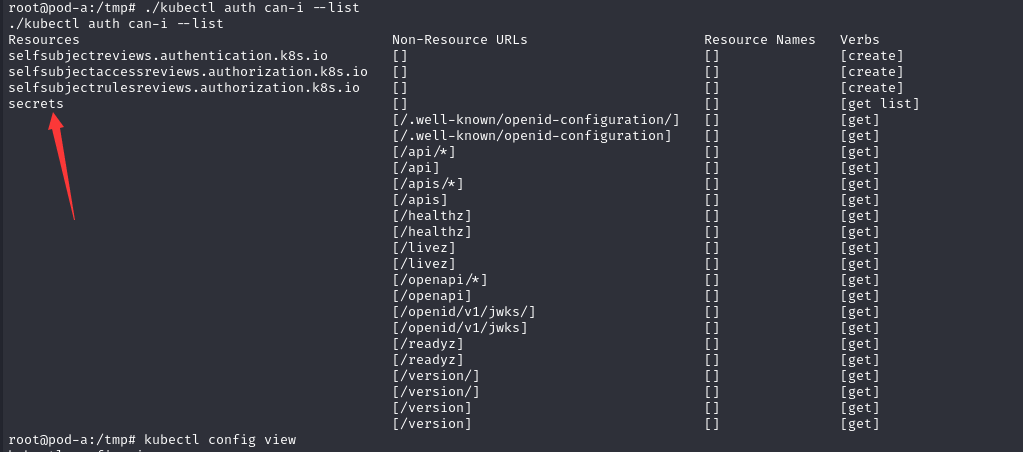Click the [/.well-known/openid-configuration/] URL entry
Viewport: 1023px width, 452px height.
point(536,120)
